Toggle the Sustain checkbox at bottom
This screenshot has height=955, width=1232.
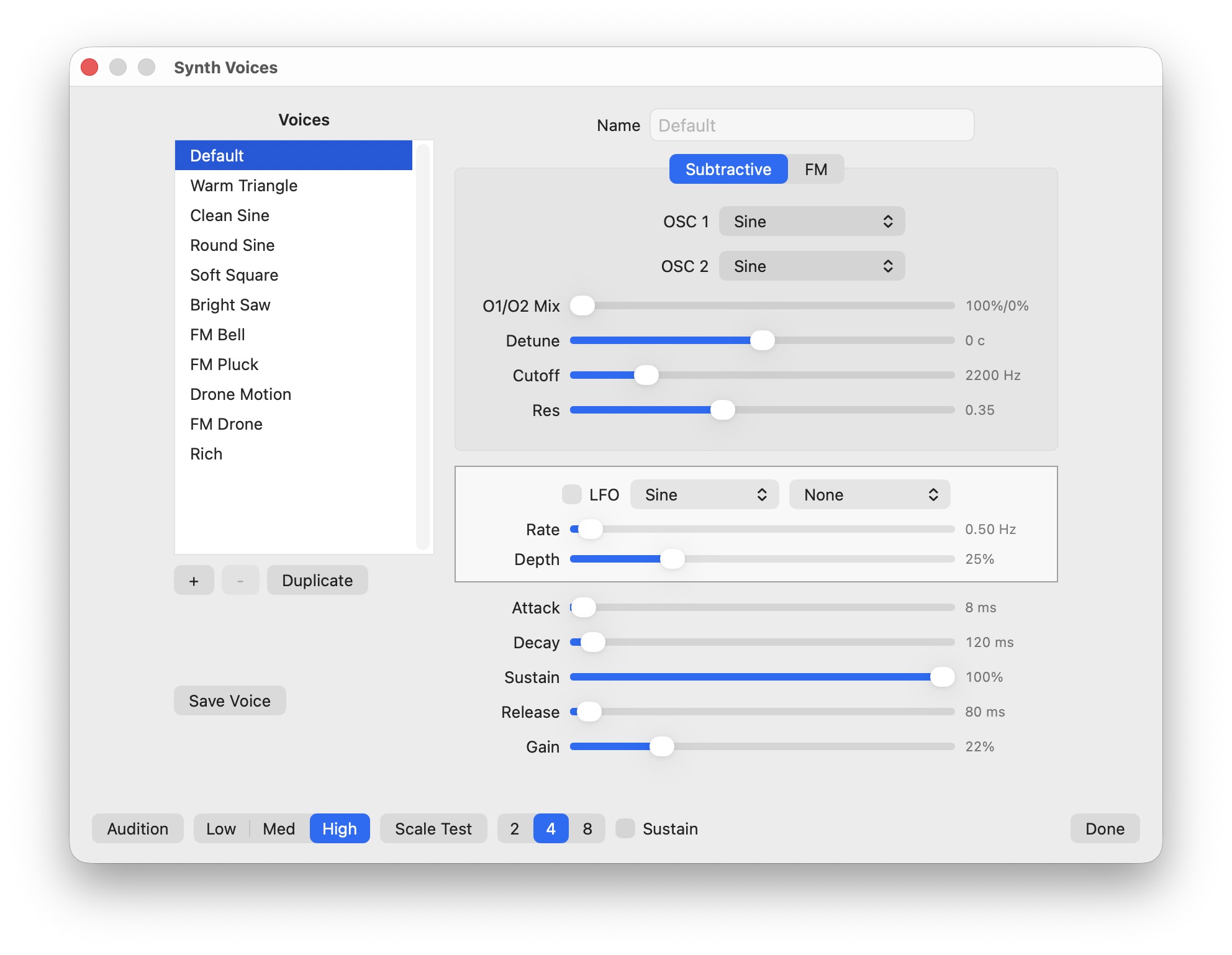pos(625,828)
